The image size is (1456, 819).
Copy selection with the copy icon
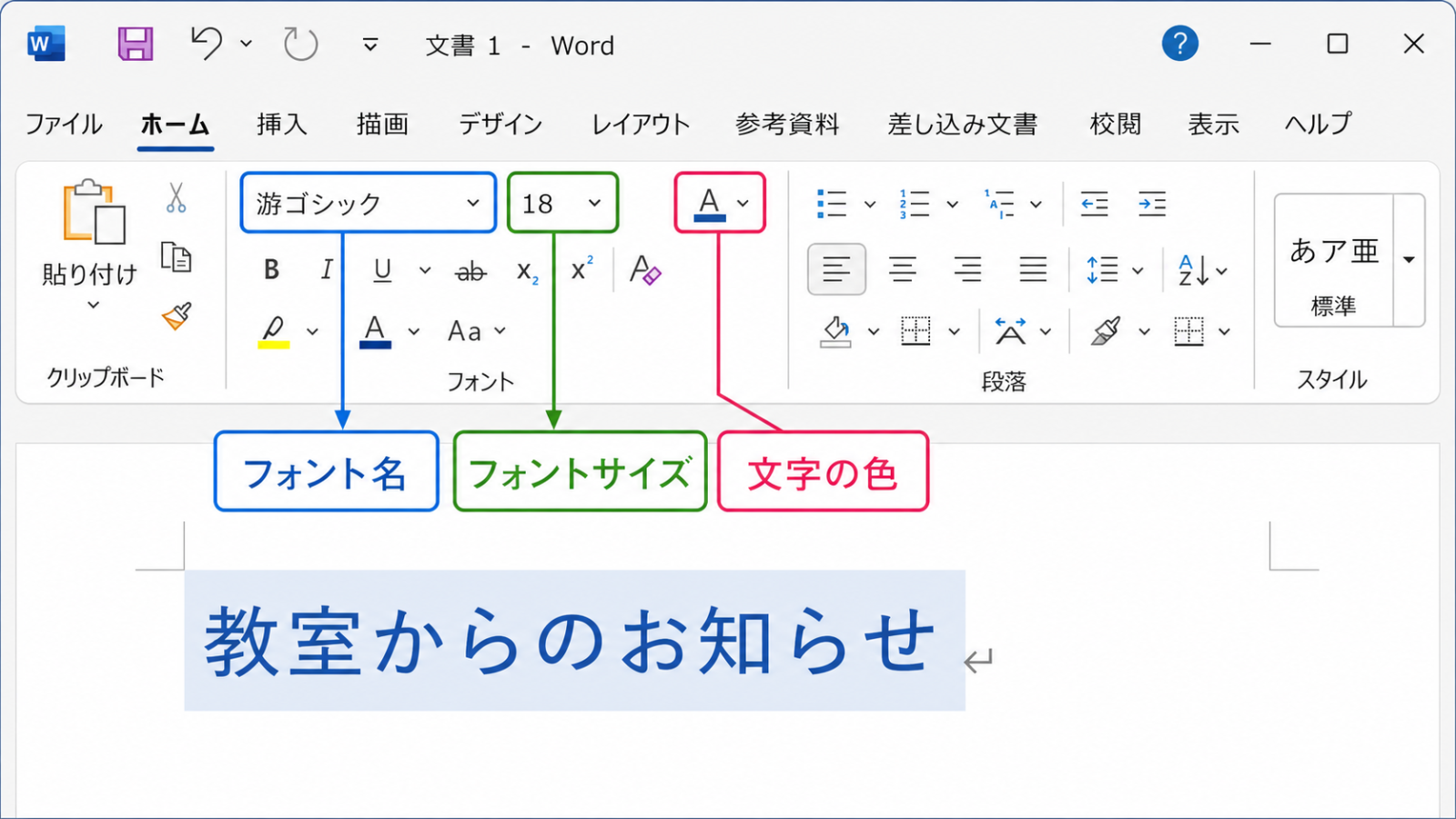click(176, 258)
